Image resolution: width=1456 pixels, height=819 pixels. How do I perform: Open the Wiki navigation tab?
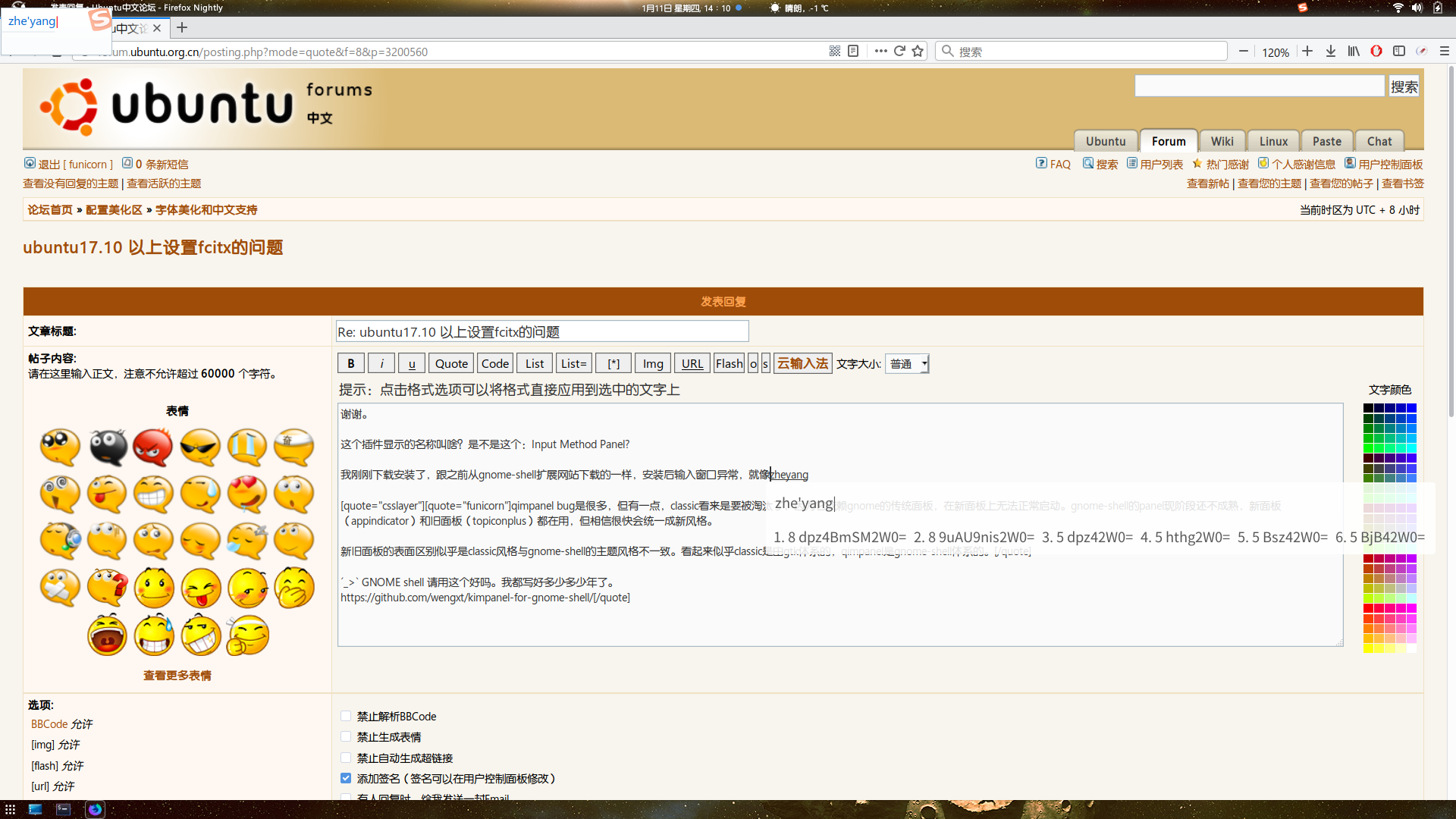point(1222,141)
